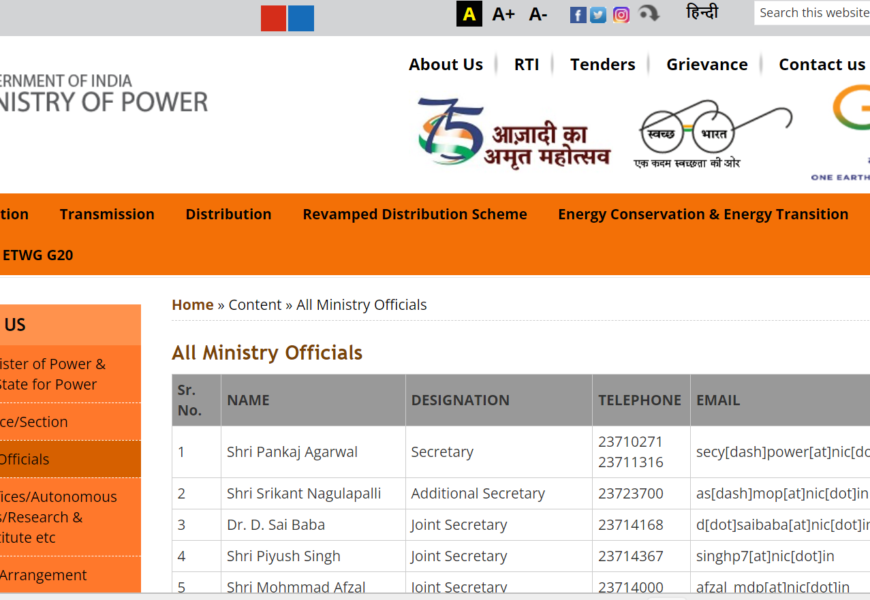Decrease font size with A-
870x600 pixels.
tap(538, 14)
